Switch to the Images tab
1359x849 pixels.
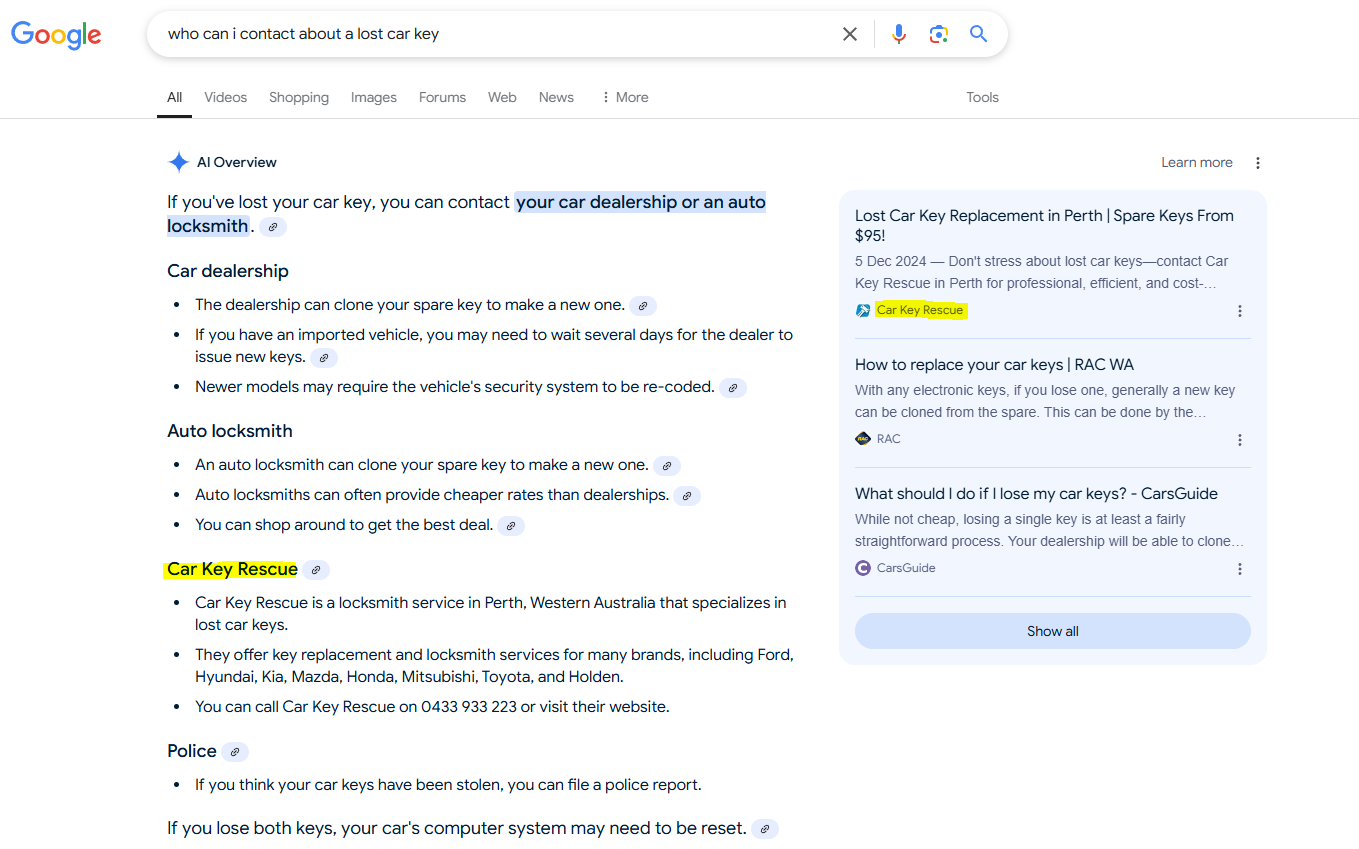(374, 97)
